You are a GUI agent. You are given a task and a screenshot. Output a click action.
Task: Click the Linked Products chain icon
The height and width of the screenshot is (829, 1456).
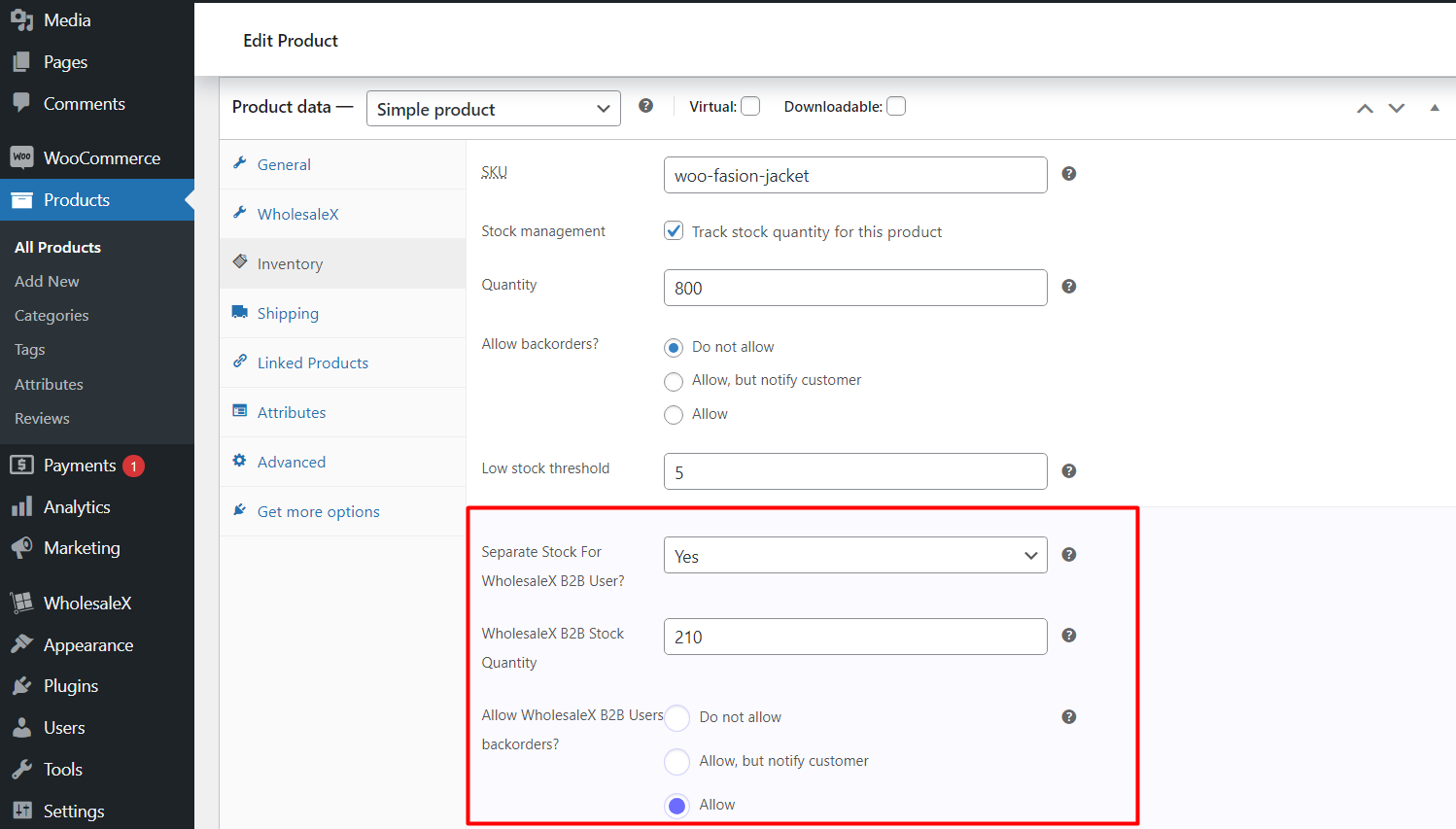[239, 362]
